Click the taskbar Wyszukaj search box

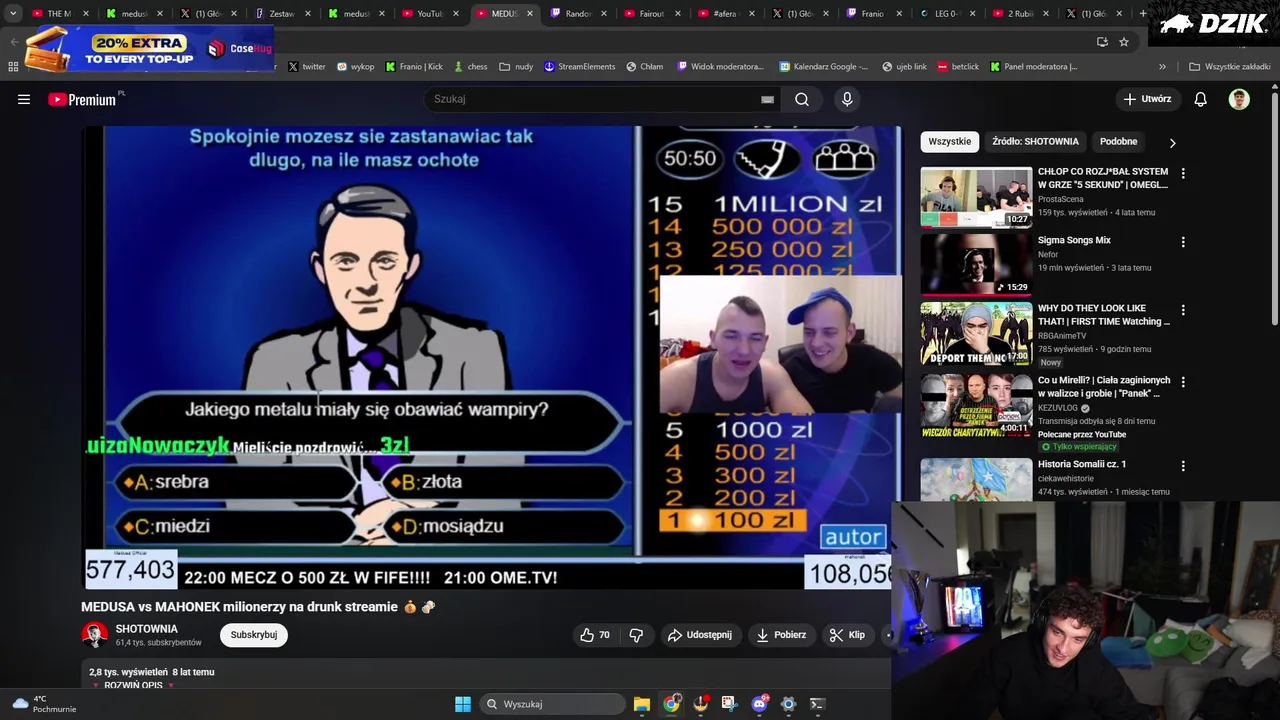pos(552,704)
